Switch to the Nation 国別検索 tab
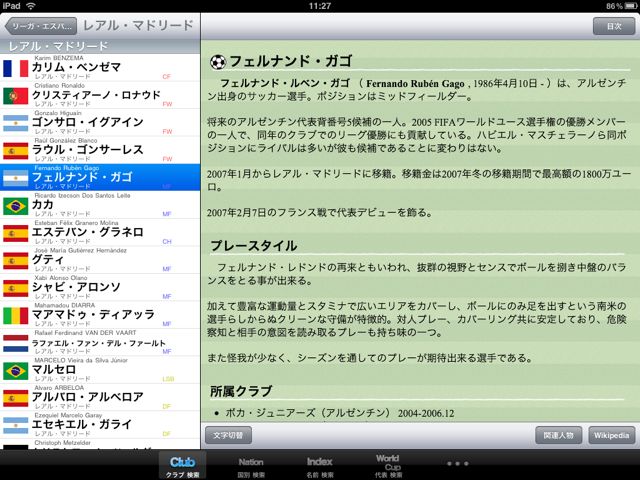640x480 pixels. point(251,467)
